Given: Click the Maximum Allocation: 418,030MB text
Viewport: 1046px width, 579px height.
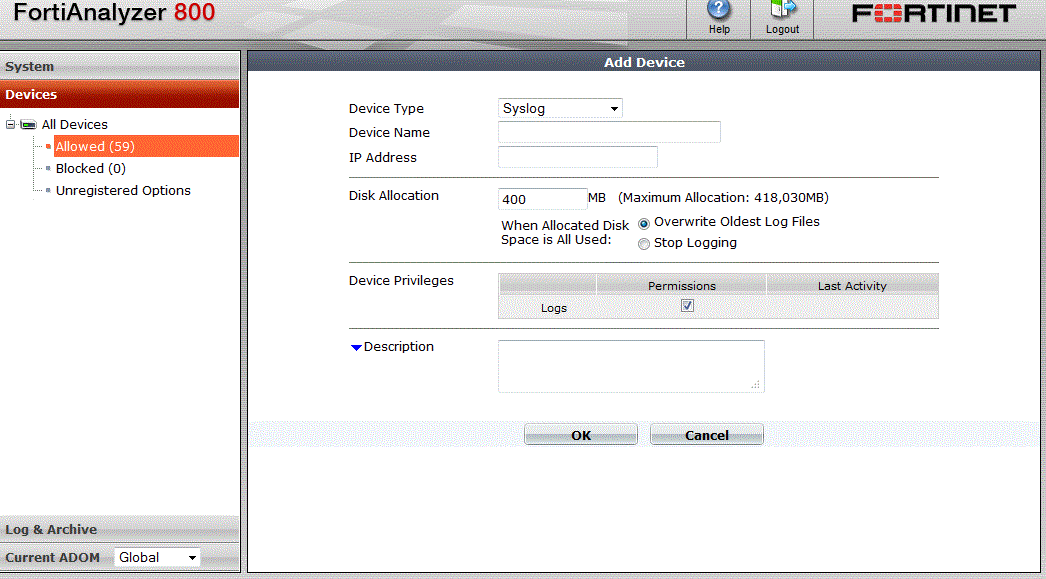Looking at the screenshot, I should pyautogui.click(x=723, y=197).
